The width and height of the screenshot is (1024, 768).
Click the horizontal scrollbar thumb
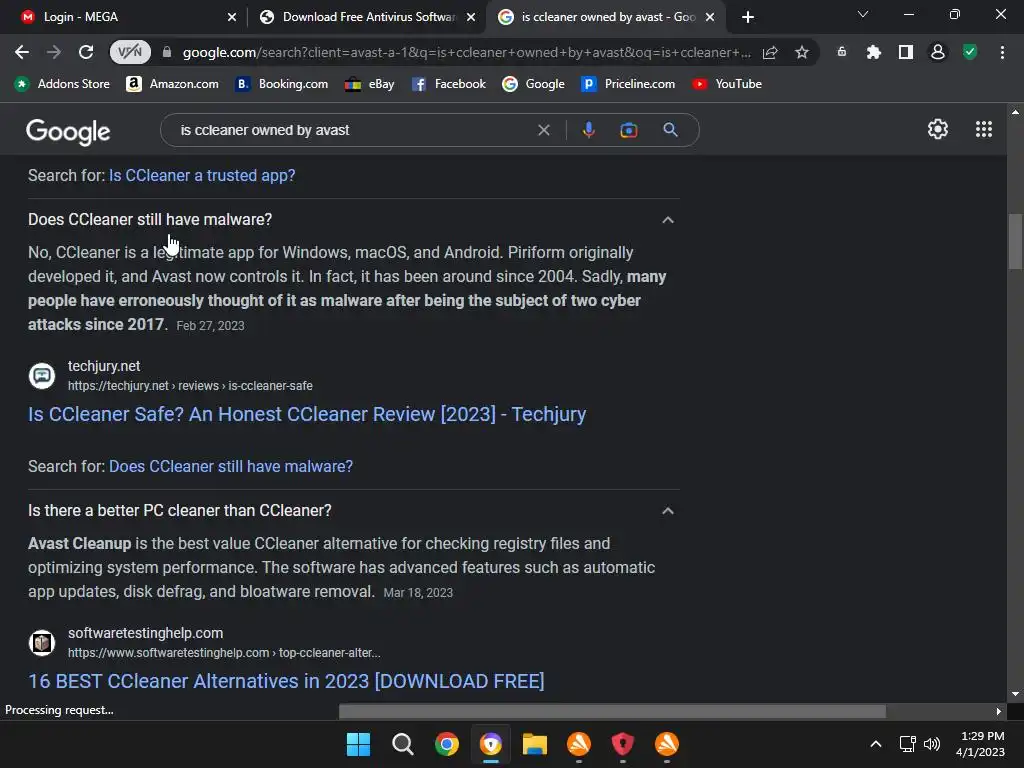(612, 711)
